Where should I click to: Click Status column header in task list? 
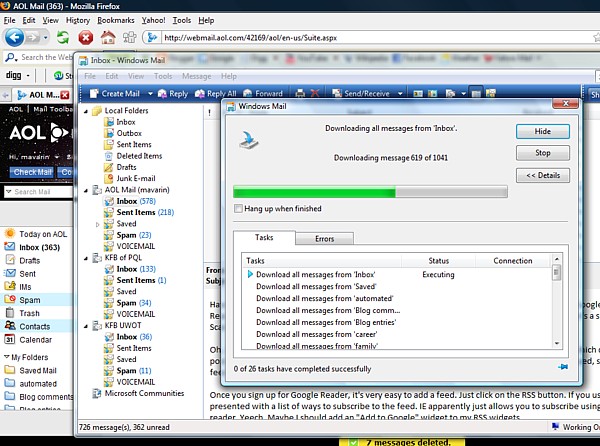(x=439, y=260)
